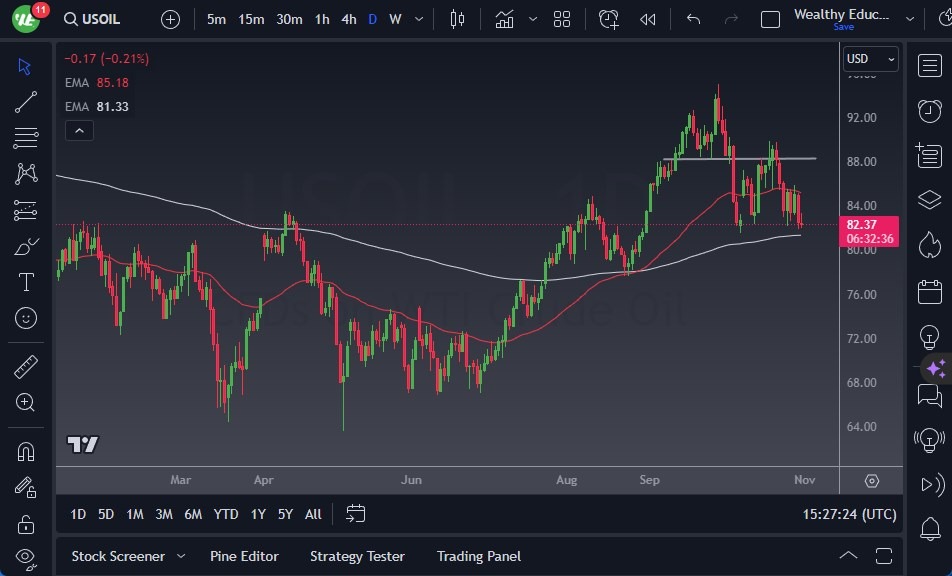Select the text annotation tool
Screen dimensions: 952x576
click(24, 282)
